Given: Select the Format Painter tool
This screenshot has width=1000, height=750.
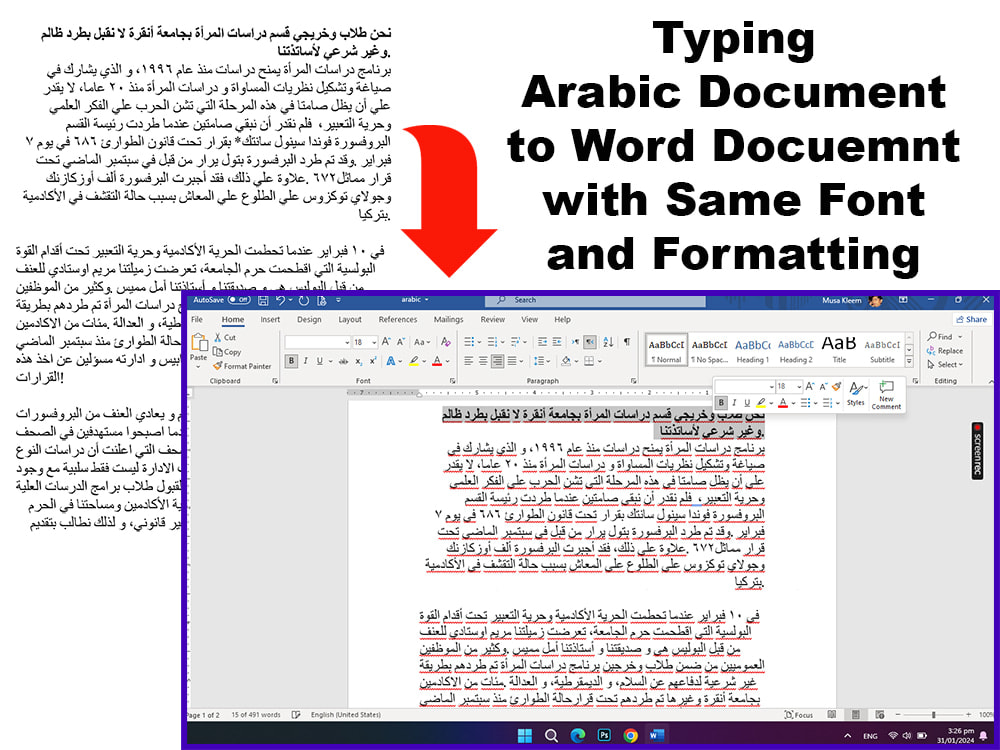Looking at the screenshot, I should coord(241,365).
